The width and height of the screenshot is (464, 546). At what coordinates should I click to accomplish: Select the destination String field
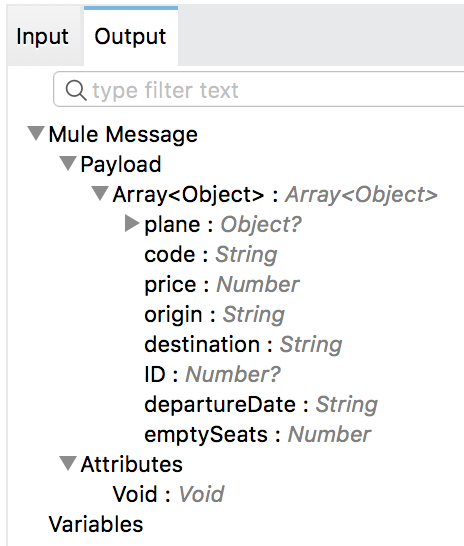coord(243,344)
